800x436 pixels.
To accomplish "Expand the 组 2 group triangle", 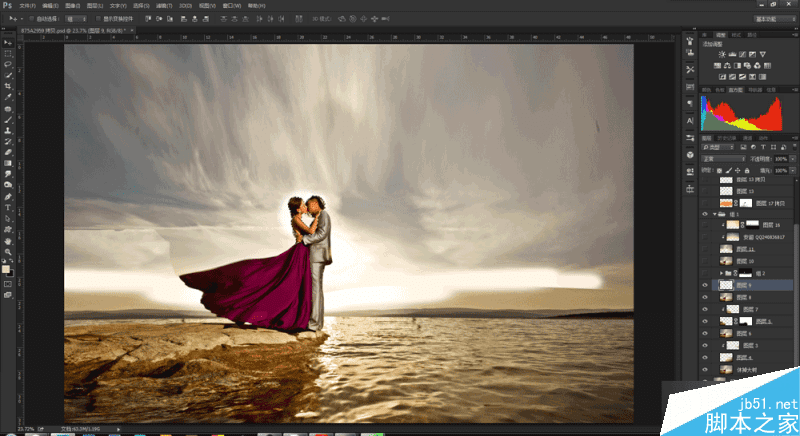I will coord(721,273).
